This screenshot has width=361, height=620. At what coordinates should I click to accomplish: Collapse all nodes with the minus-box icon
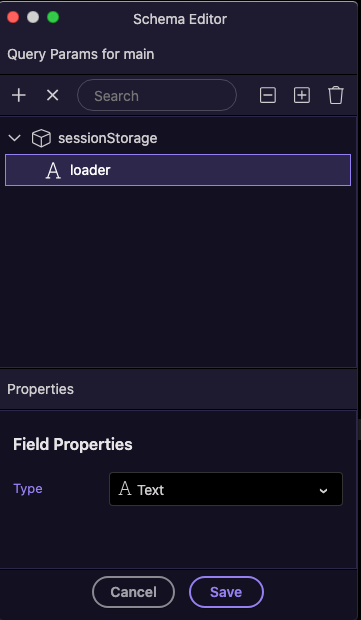point(268,95)
